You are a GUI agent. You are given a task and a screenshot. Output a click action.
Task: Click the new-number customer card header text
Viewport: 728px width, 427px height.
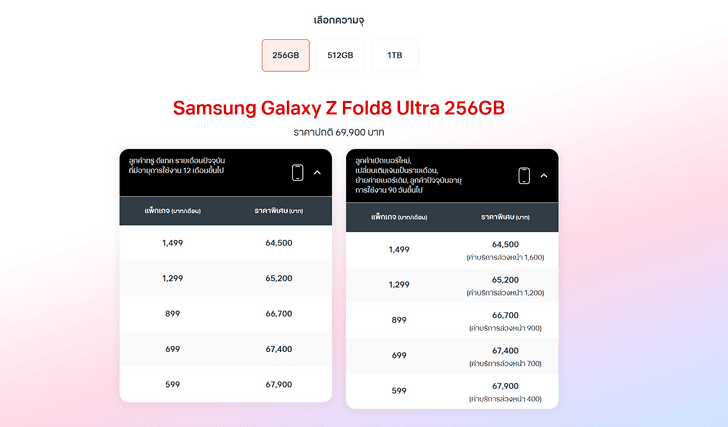pyautogui.click(x=409, y=175)
